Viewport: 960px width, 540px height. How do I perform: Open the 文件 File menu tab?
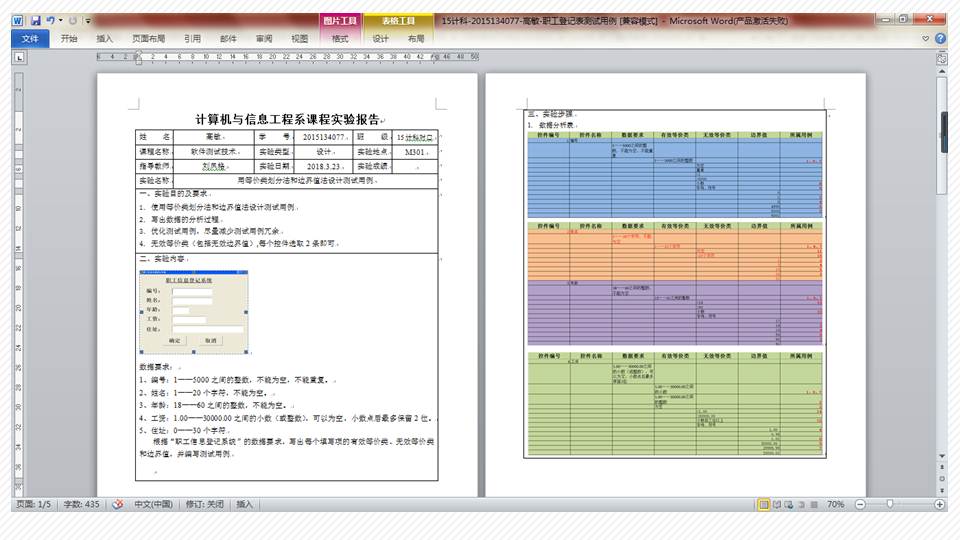[30, 39]
